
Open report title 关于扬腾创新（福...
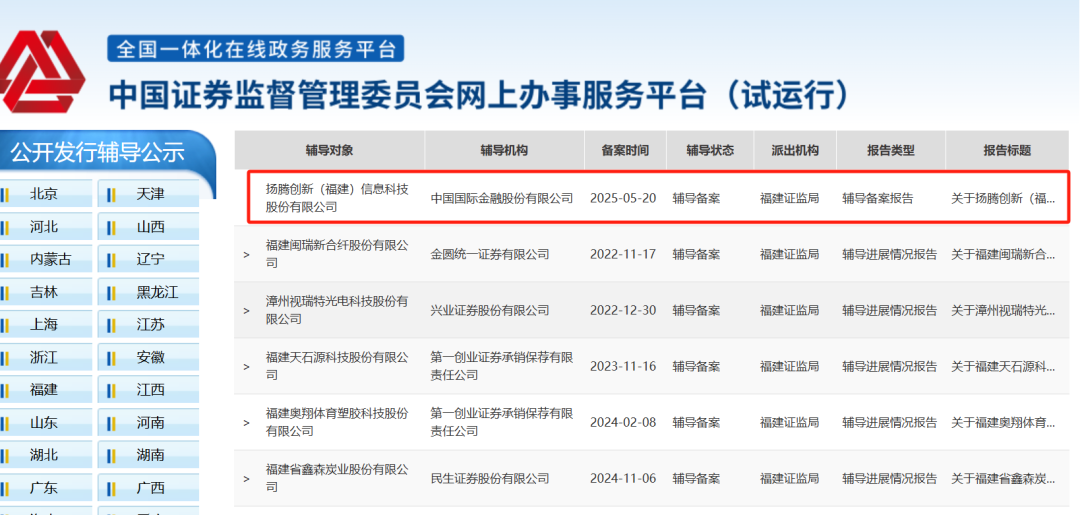1003,198
